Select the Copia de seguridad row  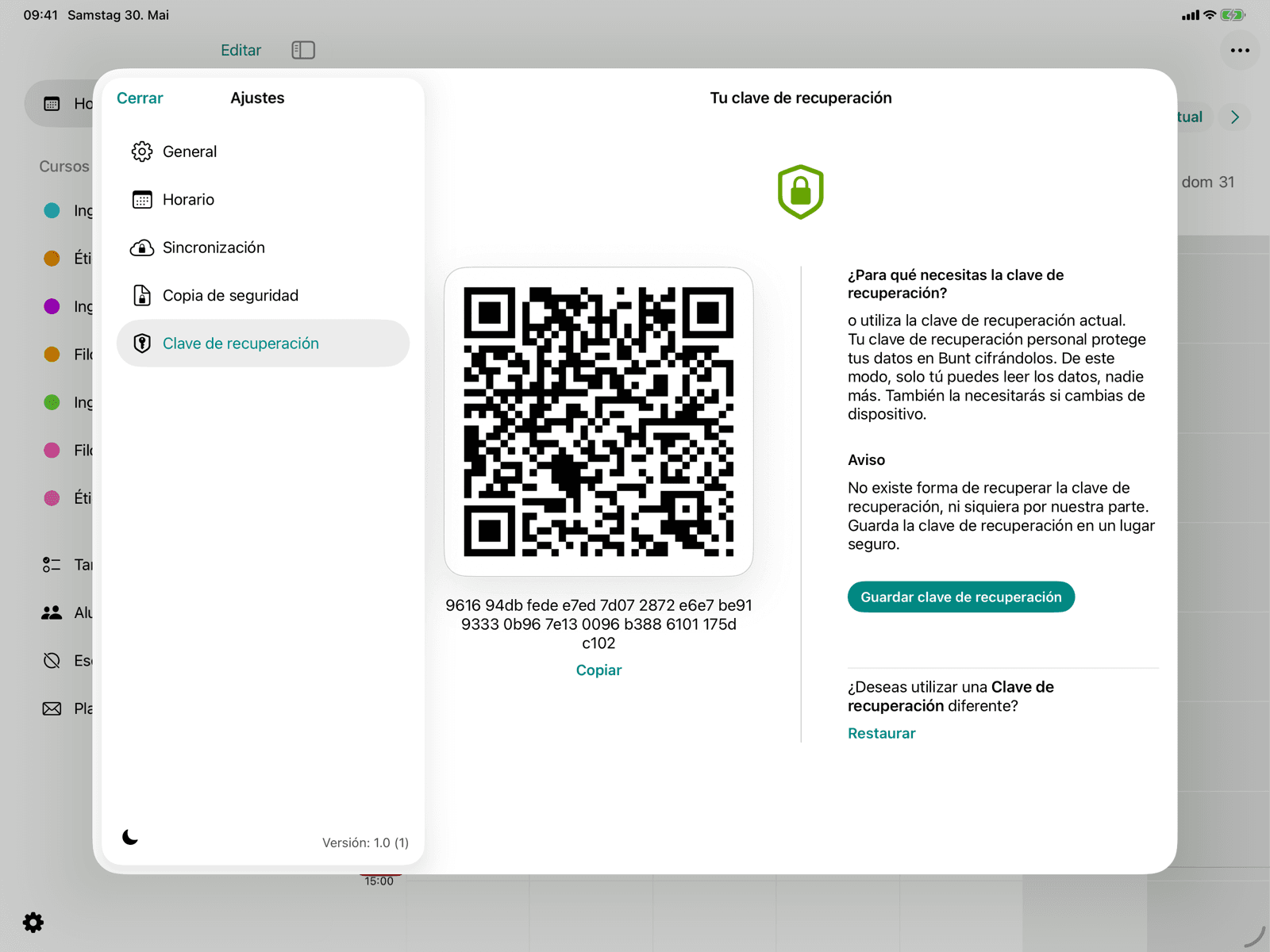click(x=263, y=295)
